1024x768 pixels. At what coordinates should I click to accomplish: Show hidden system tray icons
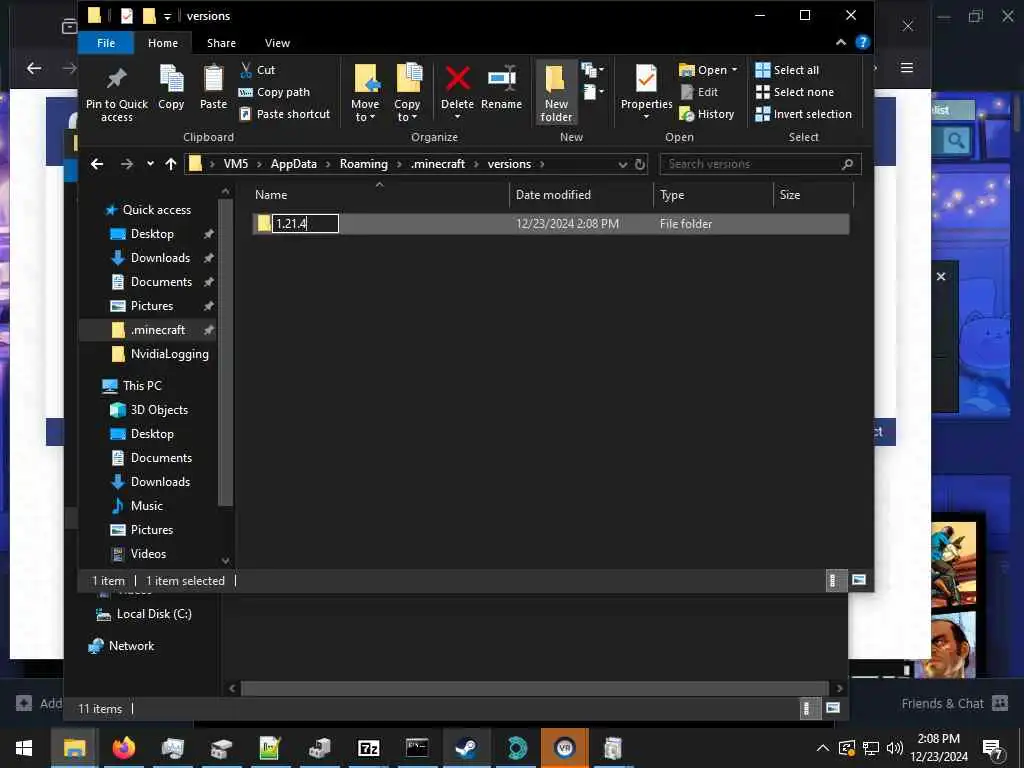822,748
